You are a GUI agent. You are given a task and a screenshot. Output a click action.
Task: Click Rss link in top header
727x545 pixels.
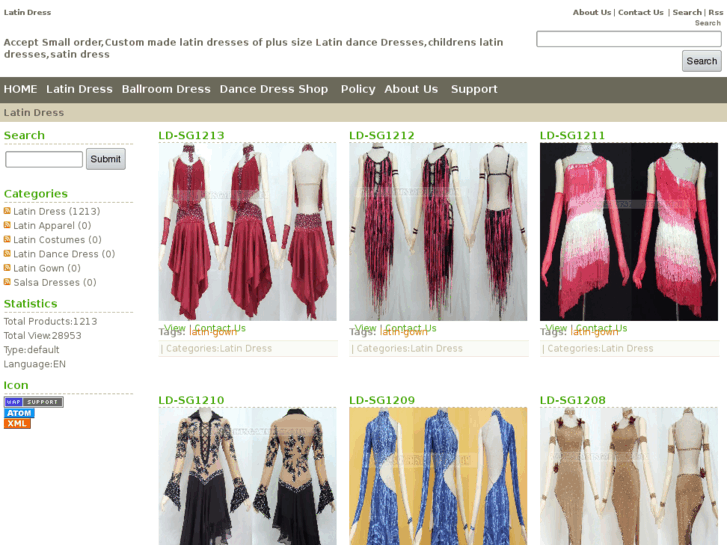pyautogui.click(x=715, y=13)
